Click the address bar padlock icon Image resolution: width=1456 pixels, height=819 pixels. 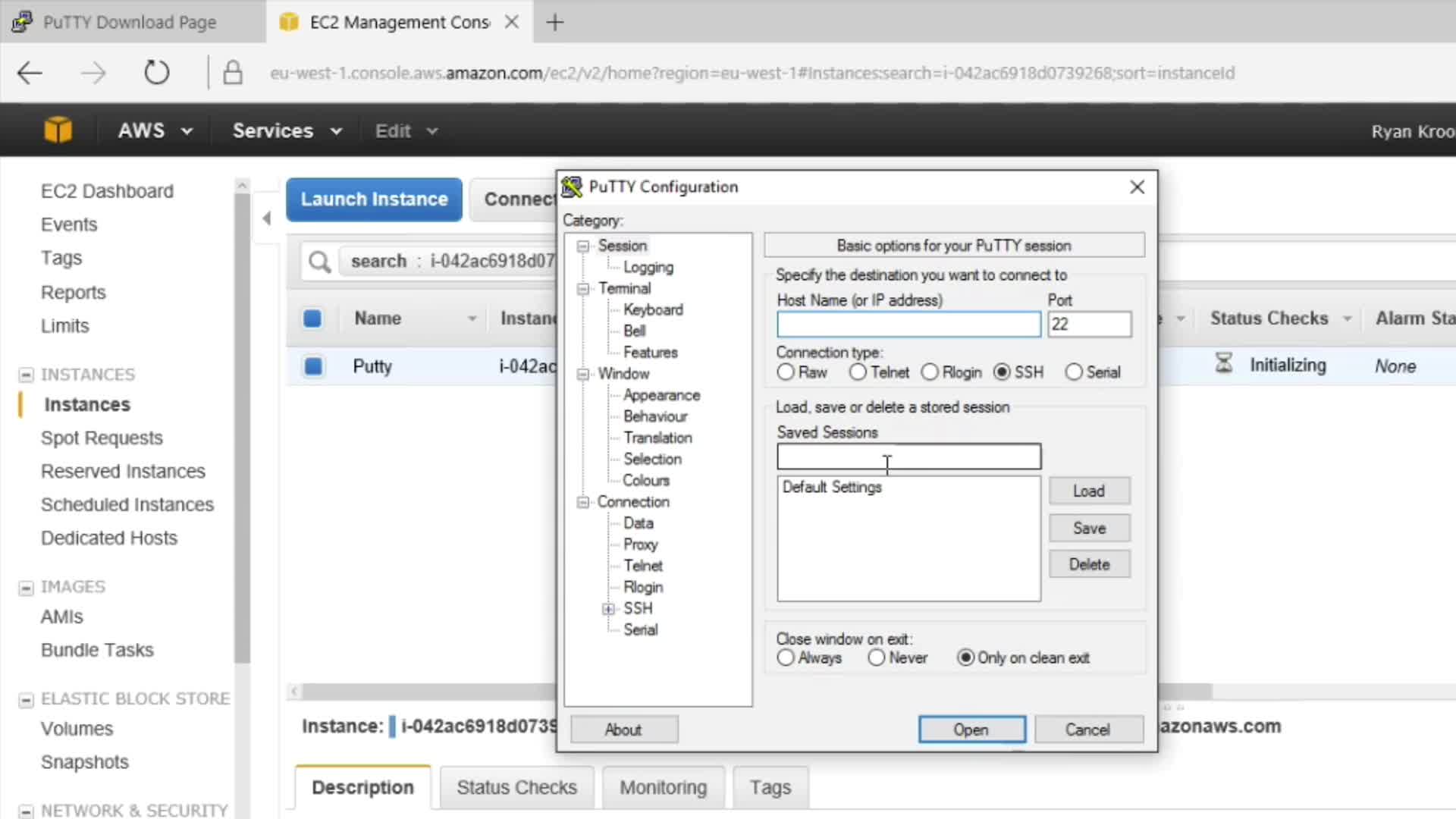[x=233, y=73]
